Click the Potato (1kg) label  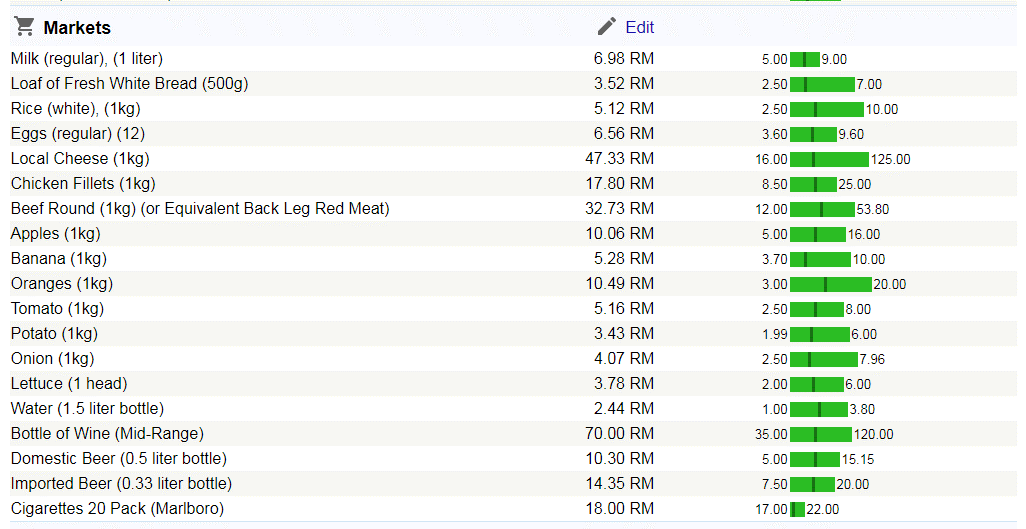pyautogui.click(x=54, y=333)
